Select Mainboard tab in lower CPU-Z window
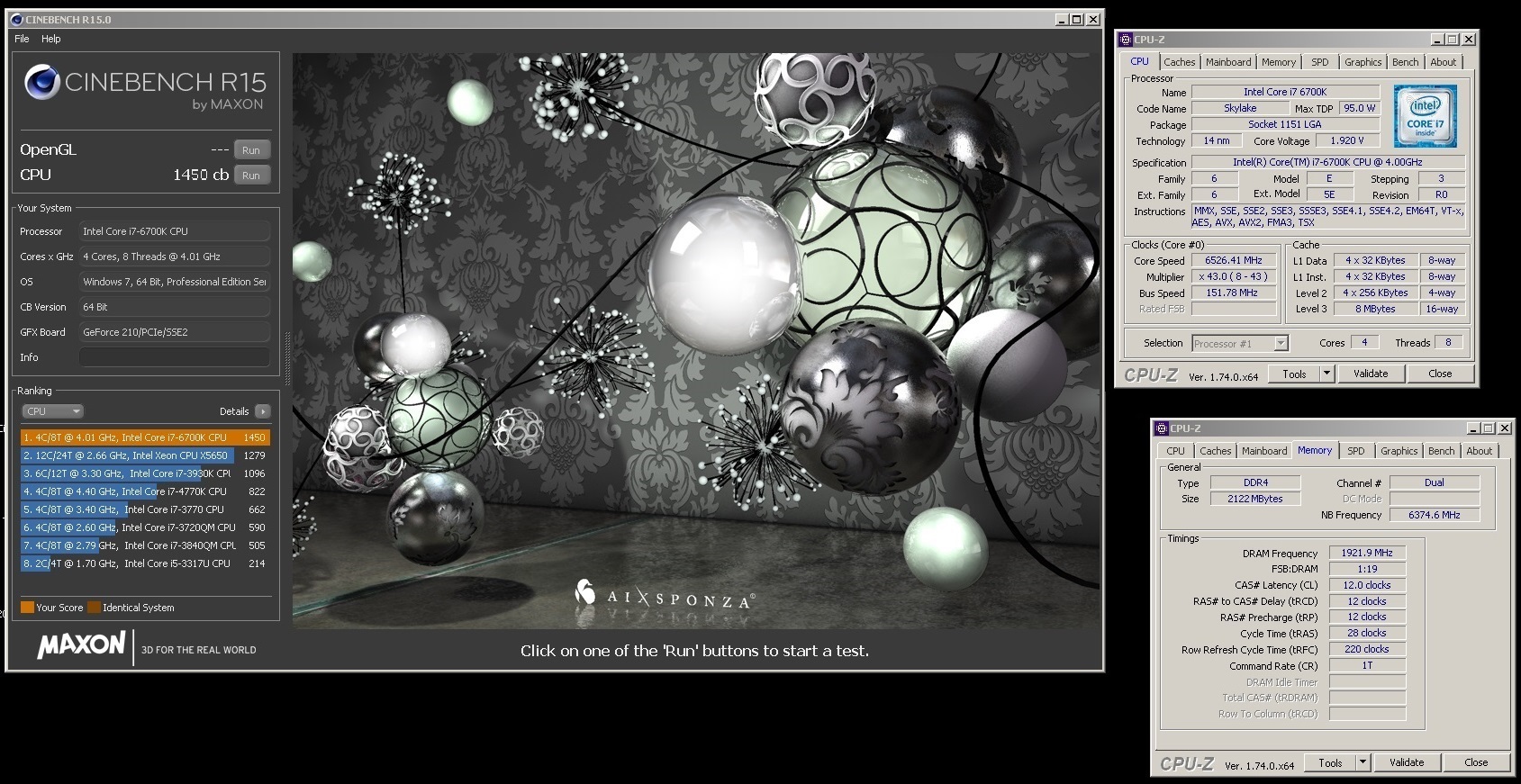This screenshot has height=784, width=1521. pyautogui.click(x=1264, y=451)
